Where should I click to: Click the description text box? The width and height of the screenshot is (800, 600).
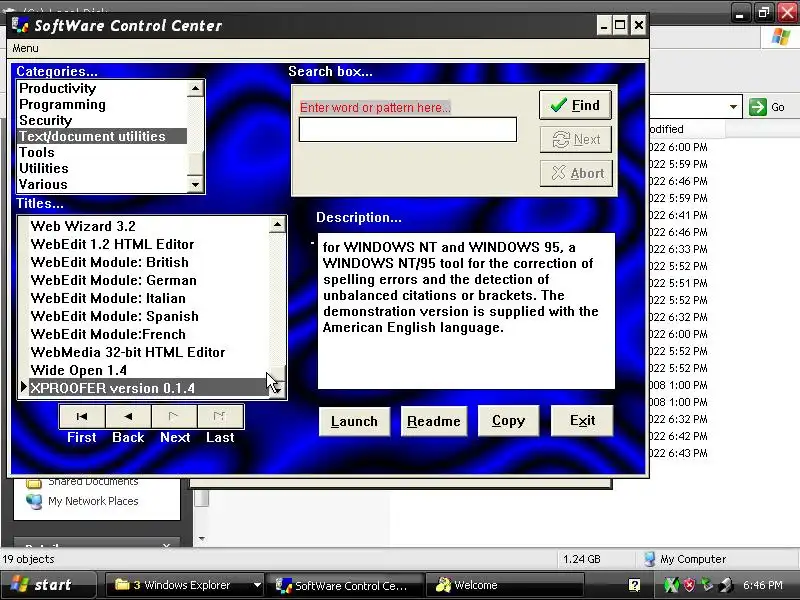pyautogui.click(x=466, y=311)
